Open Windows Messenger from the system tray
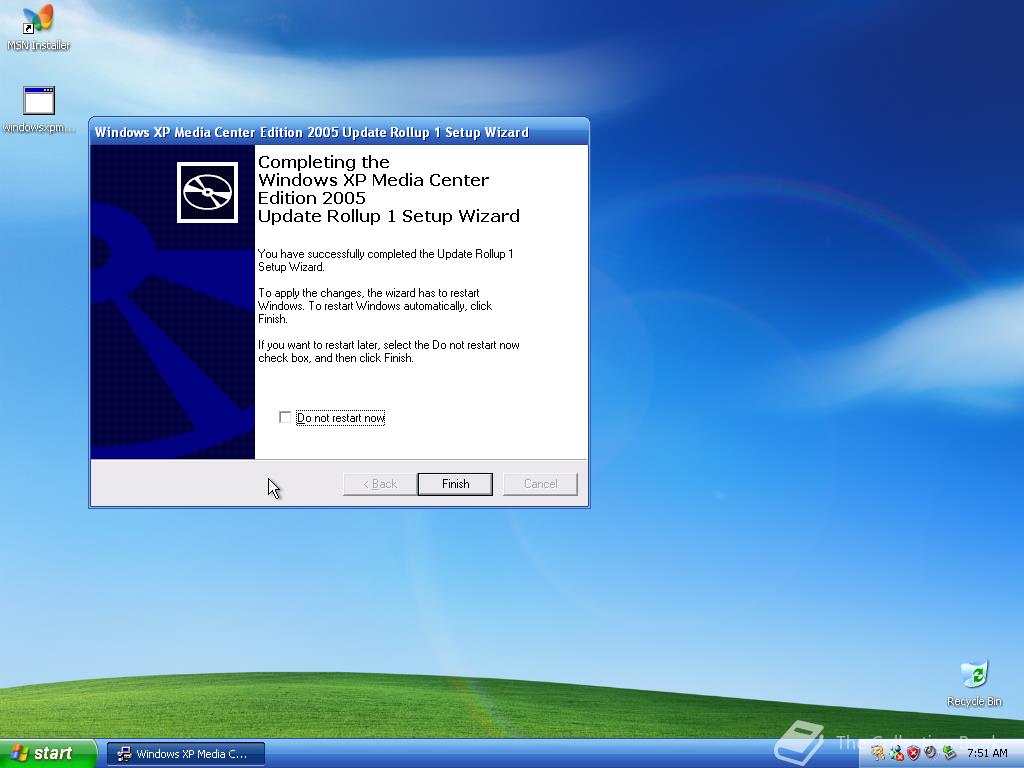 tap(895, 752)
